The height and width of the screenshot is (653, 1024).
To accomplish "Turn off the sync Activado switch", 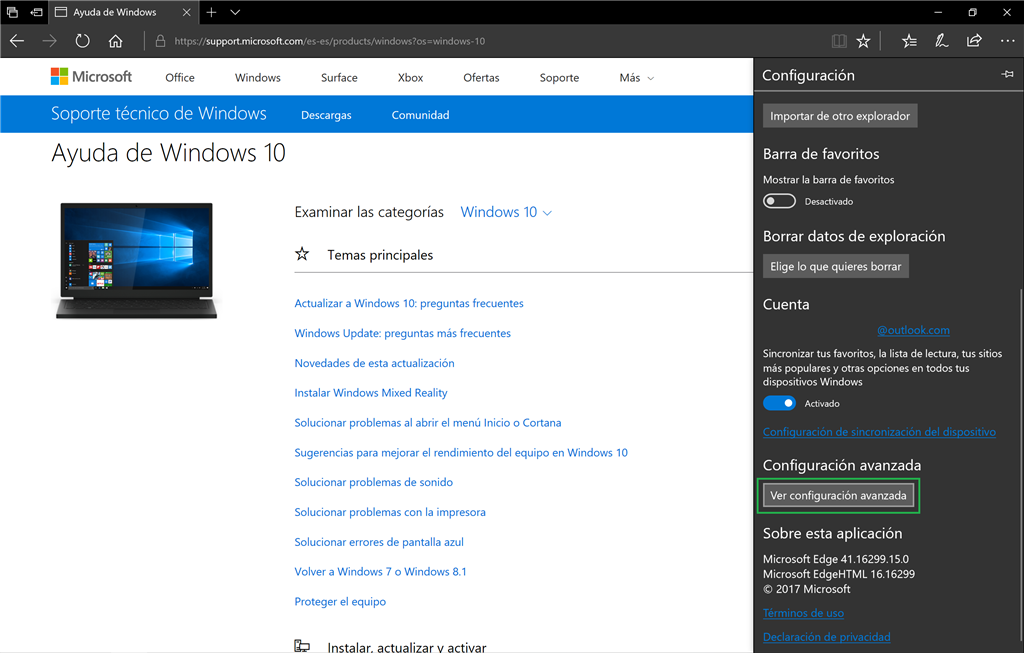I will (x=779, y=403).
